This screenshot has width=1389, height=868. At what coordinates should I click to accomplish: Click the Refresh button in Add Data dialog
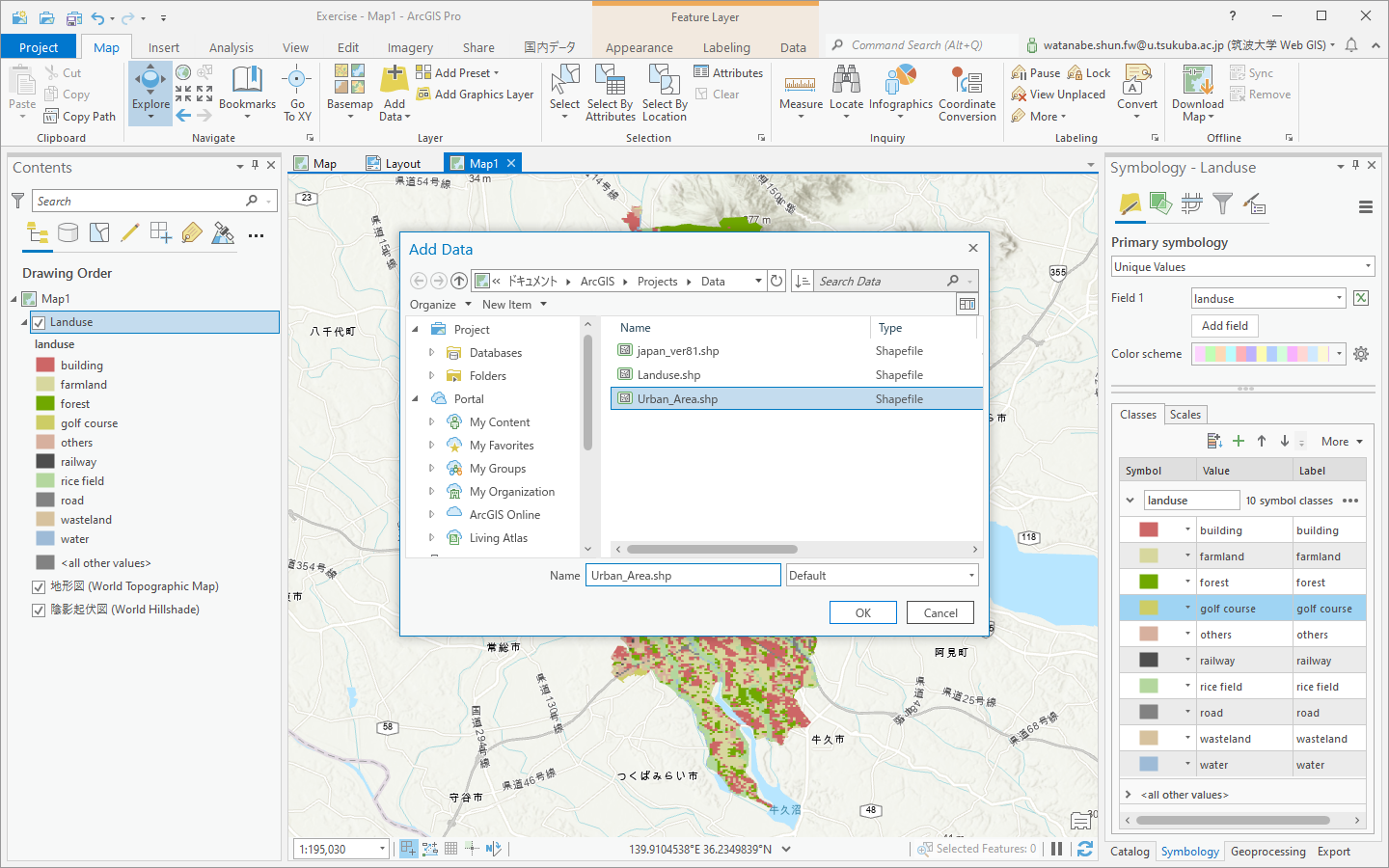click(776, 281)
